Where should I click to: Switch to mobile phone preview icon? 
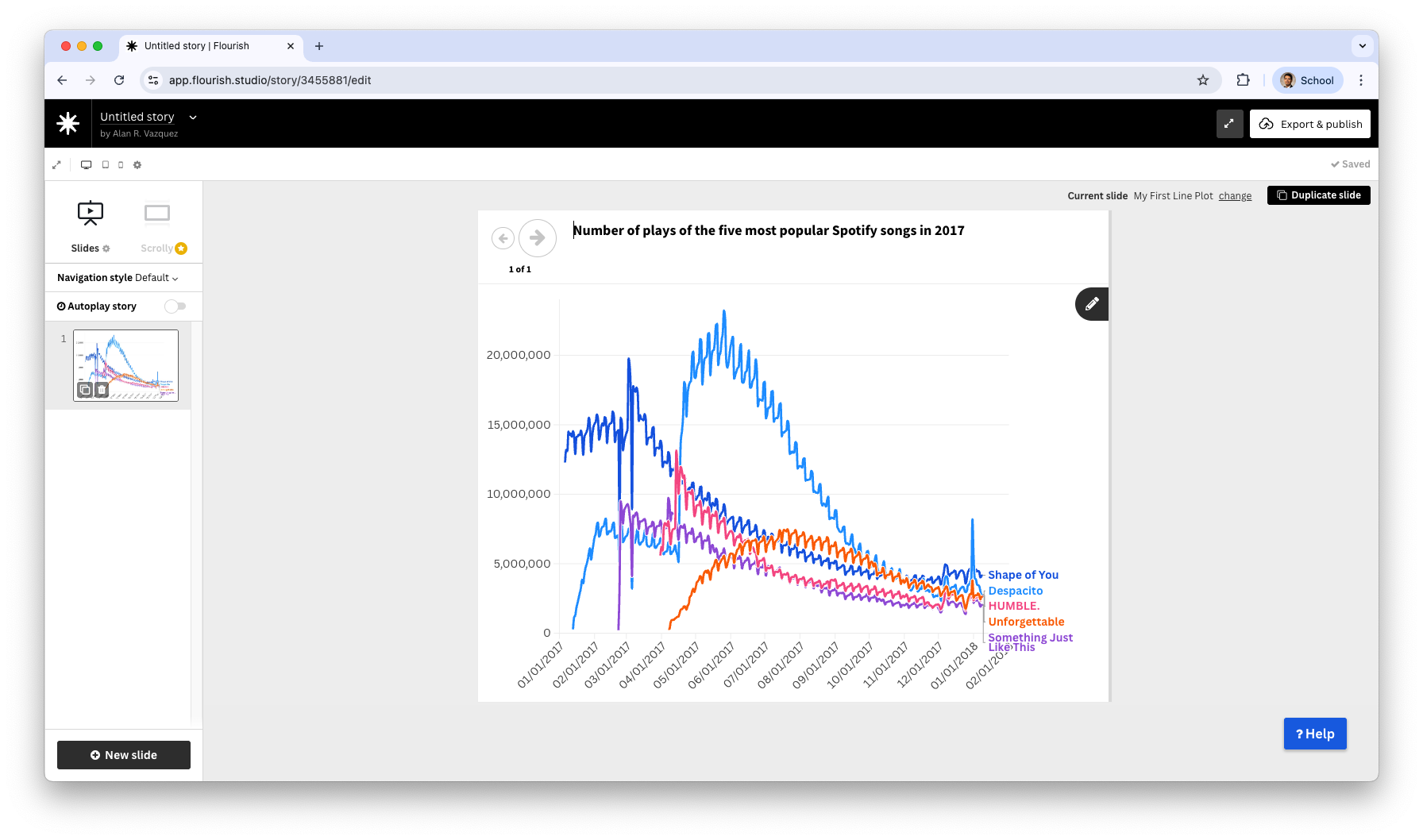121,165
